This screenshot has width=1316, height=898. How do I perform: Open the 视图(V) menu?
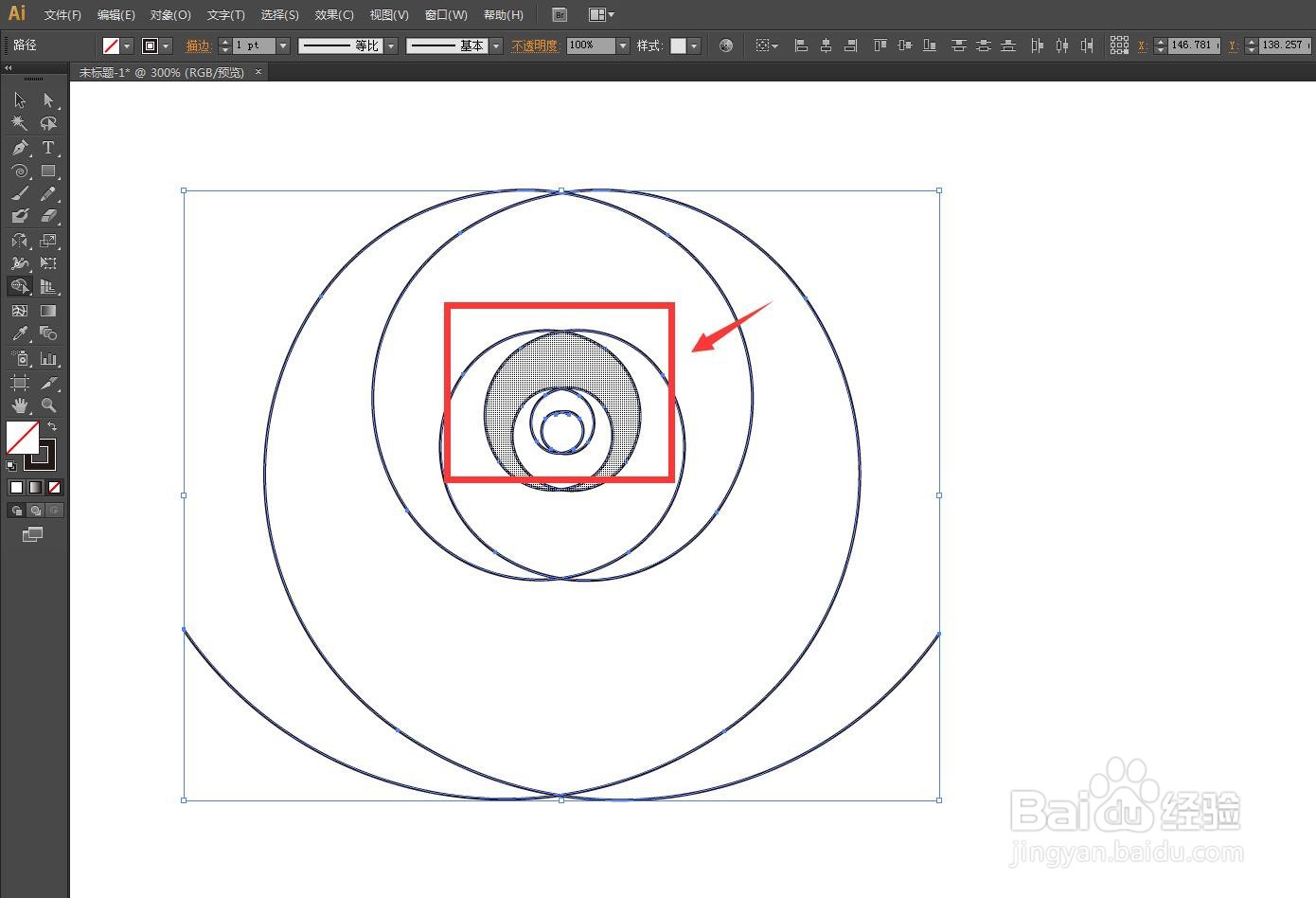[389, 15]
